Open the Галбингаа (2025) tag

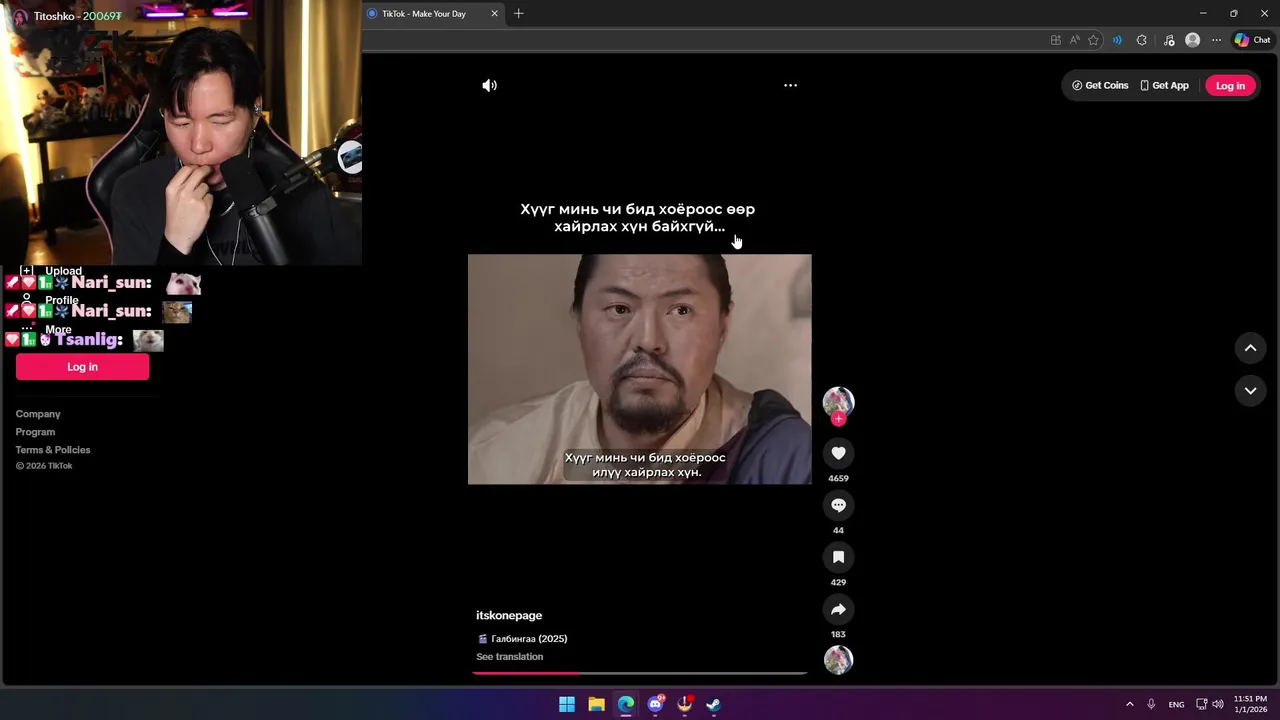(522, 639)
